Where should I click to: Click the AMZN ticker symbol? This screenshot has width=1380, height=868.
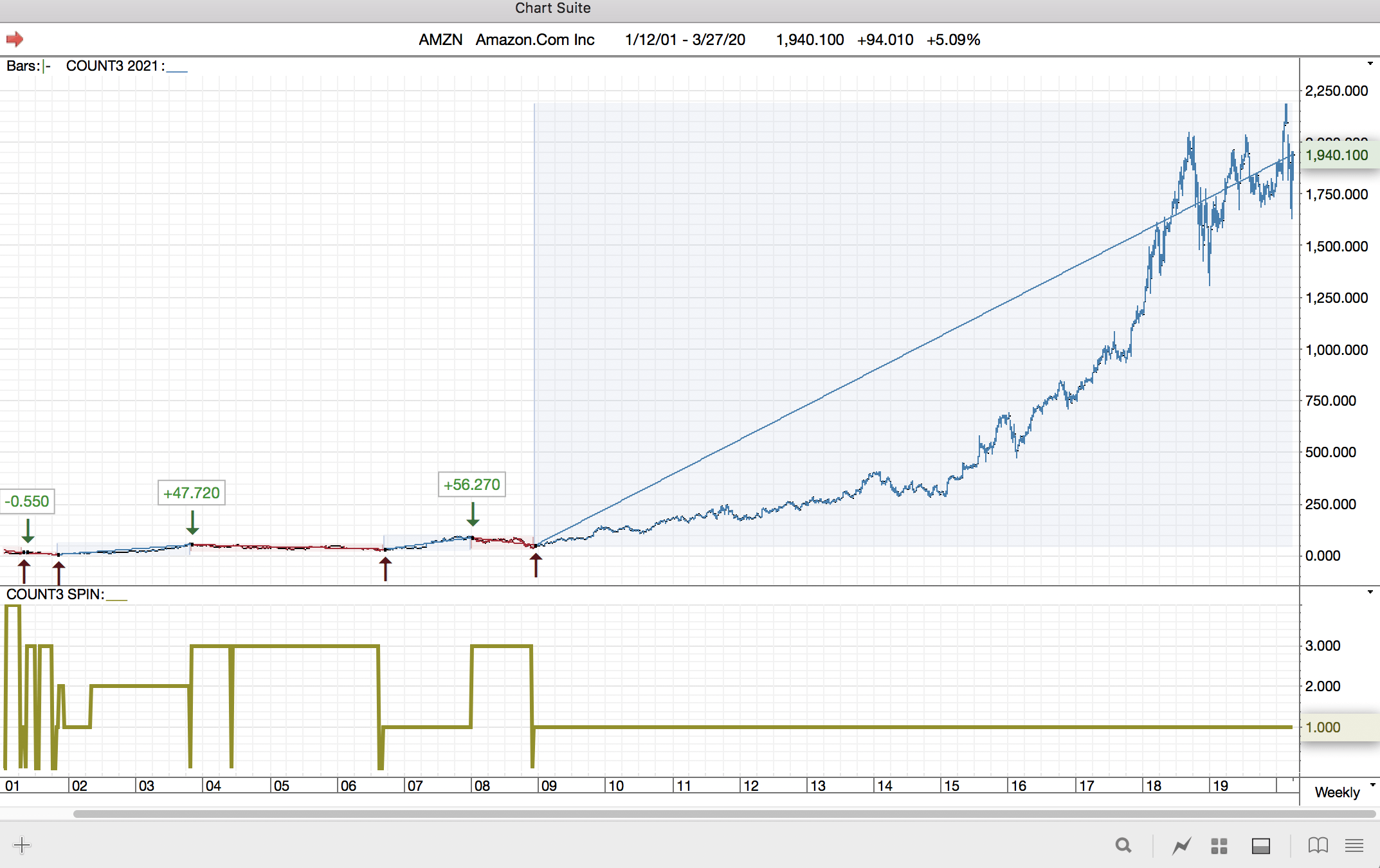pyautogui.click(x=440, y=40)
